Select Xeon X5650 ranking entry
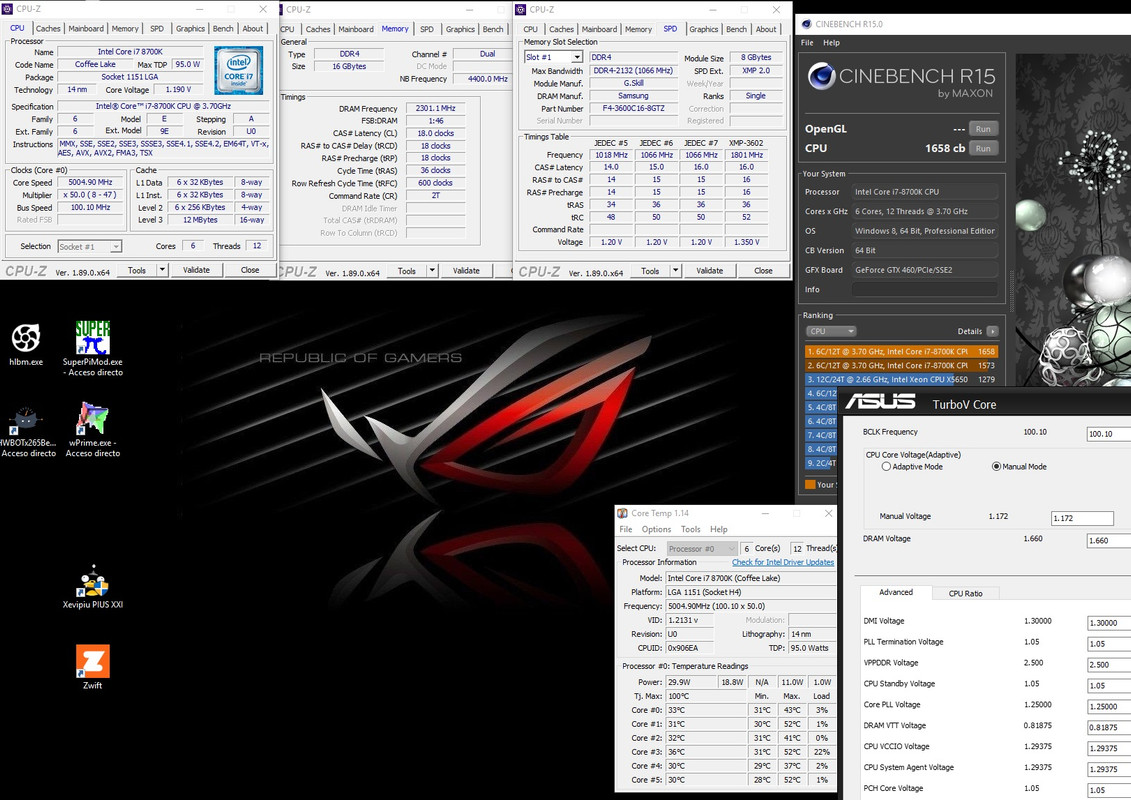 (x=901, y=379)
